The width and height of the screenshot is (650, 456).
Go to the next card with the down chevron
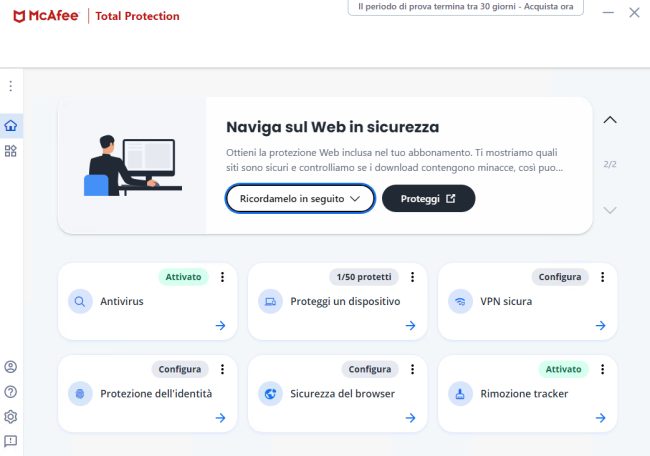click(610, 210)
